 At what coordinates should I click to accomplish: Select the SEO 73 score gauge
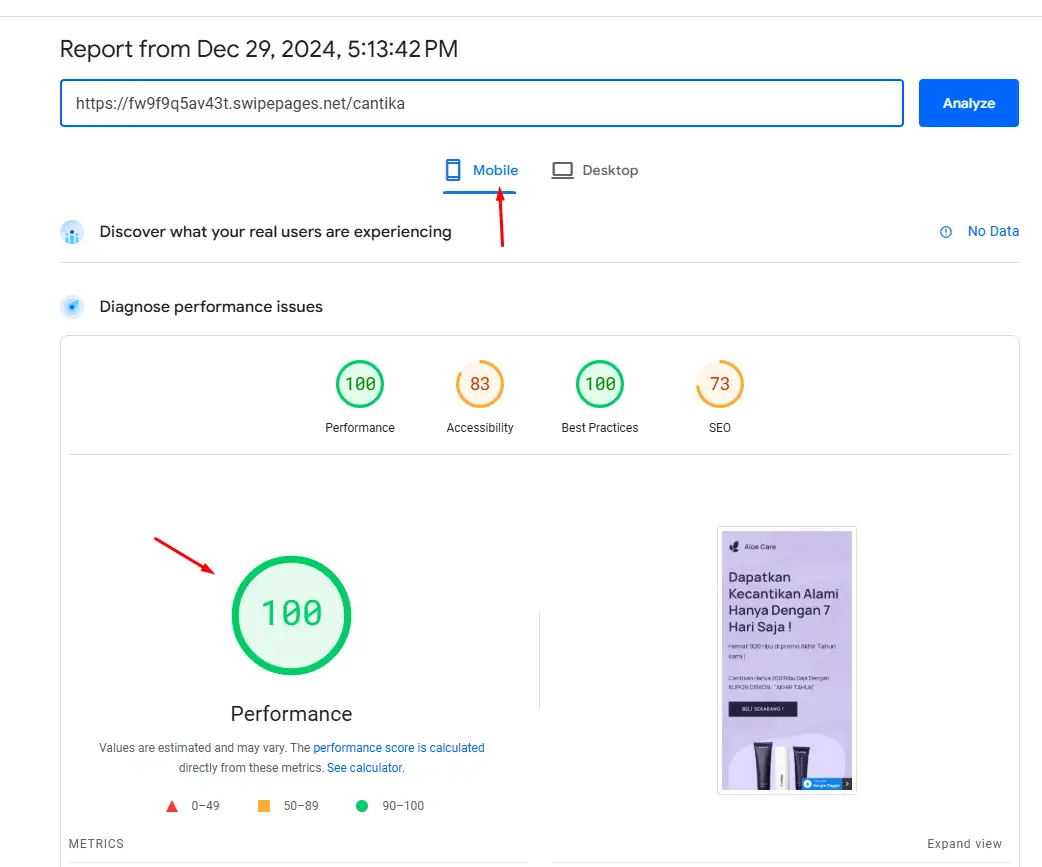(x=720, y=384)
